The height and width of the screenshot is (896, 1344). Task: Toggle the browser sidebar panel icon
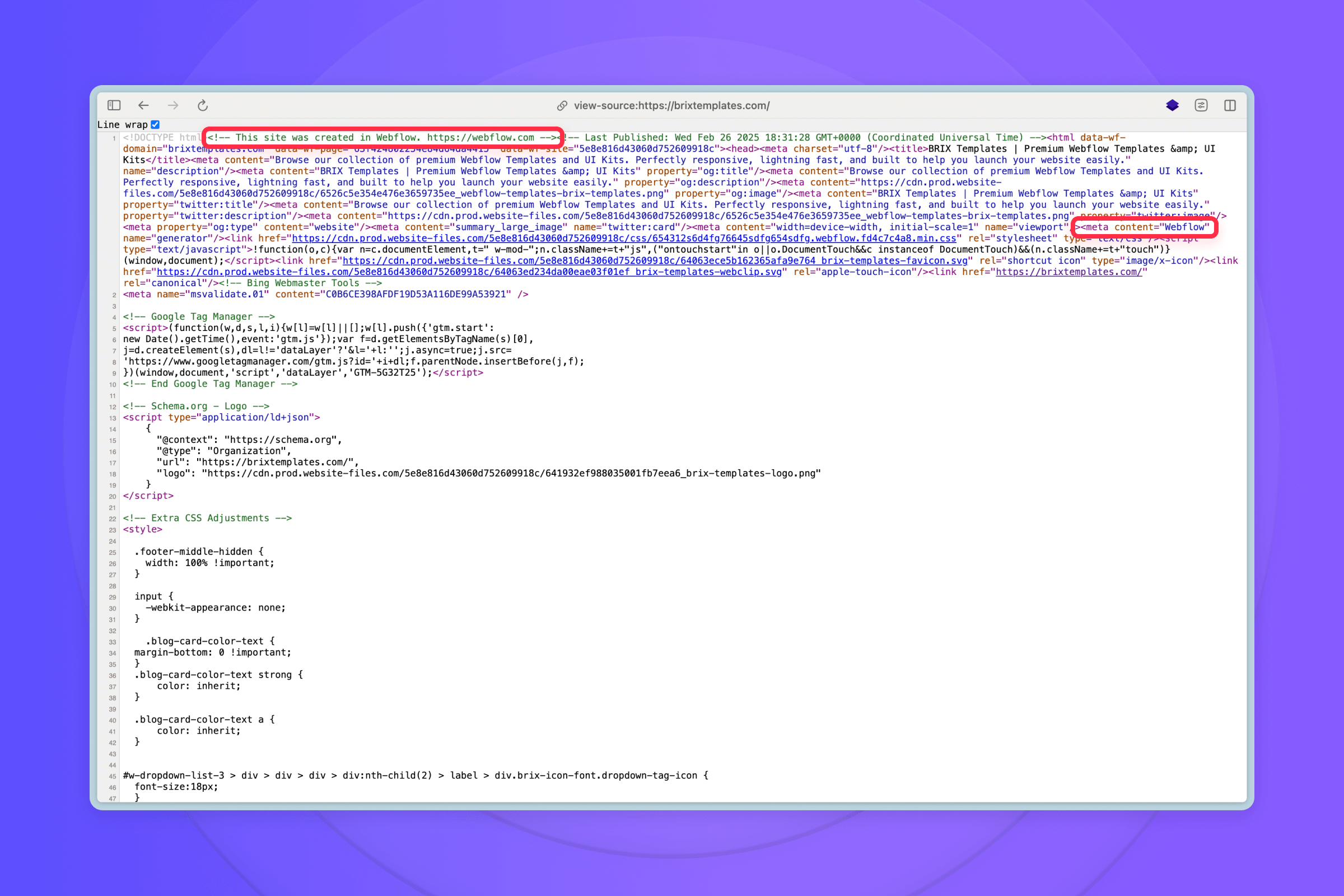pyautogui.click(x=114, y=105)
